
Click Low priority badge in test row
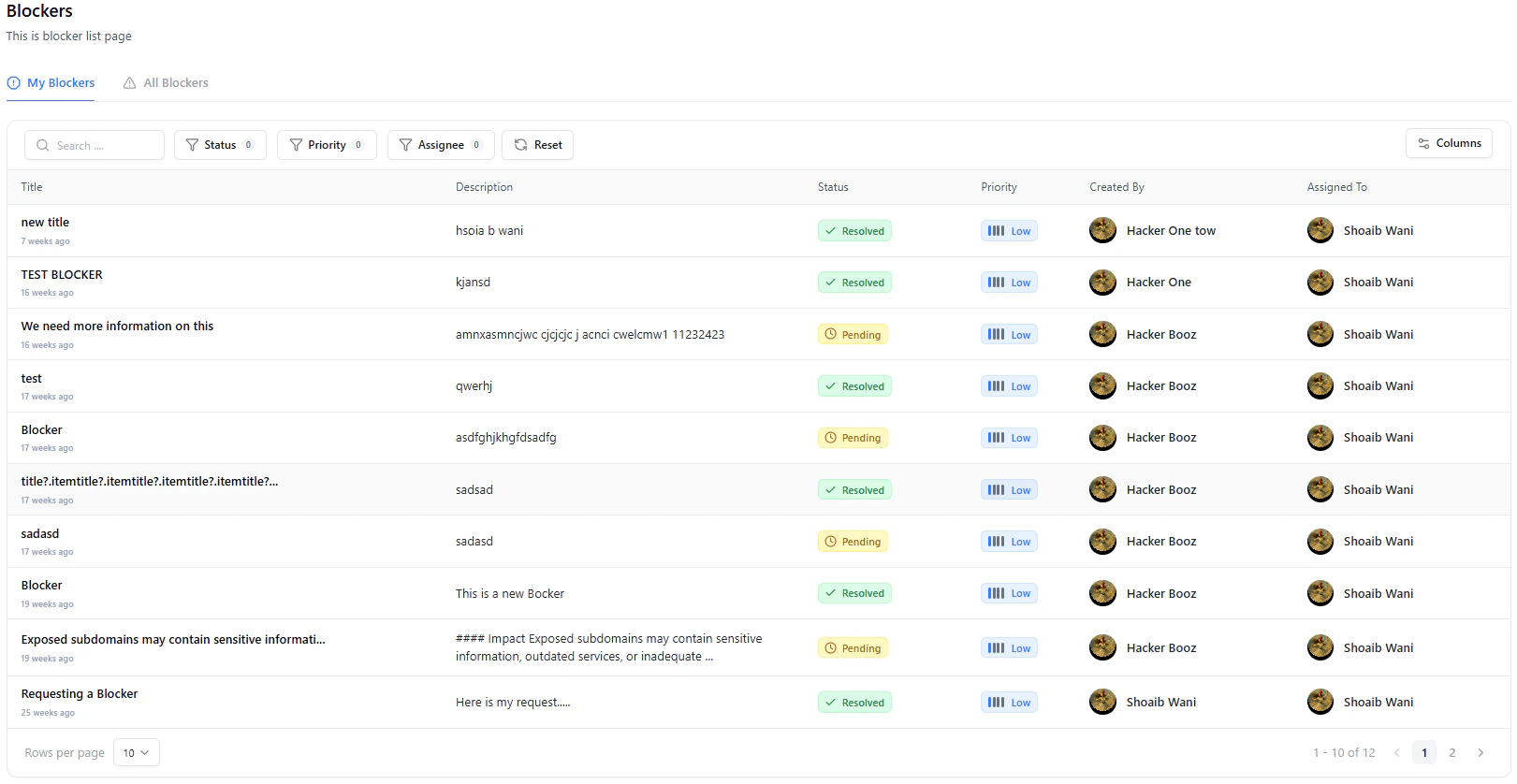[x=1009, y=386]
